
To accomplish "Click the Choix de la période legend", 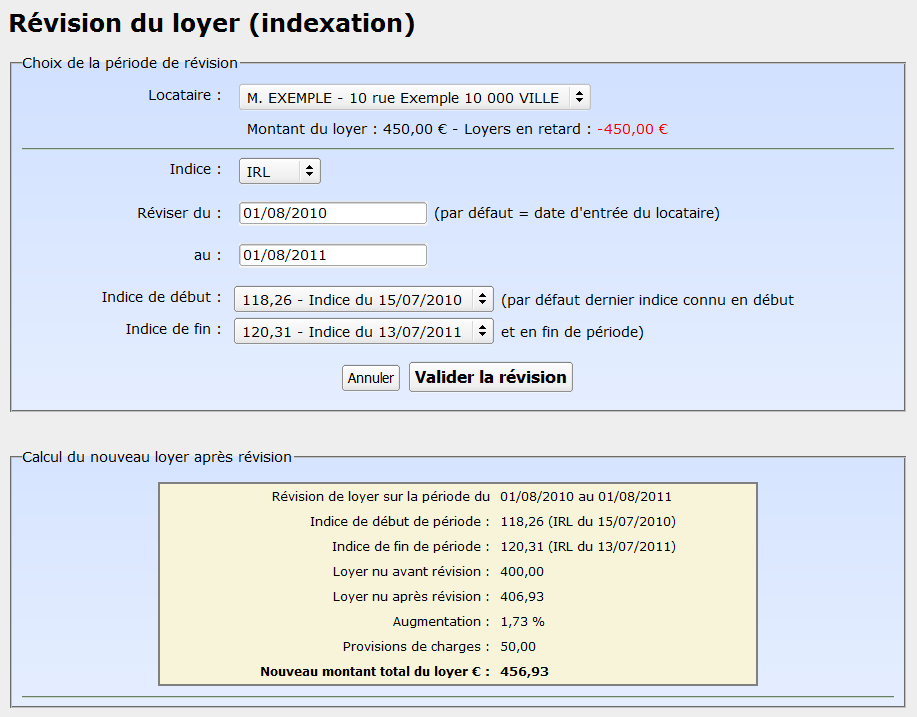I will (x=130, y=63).
